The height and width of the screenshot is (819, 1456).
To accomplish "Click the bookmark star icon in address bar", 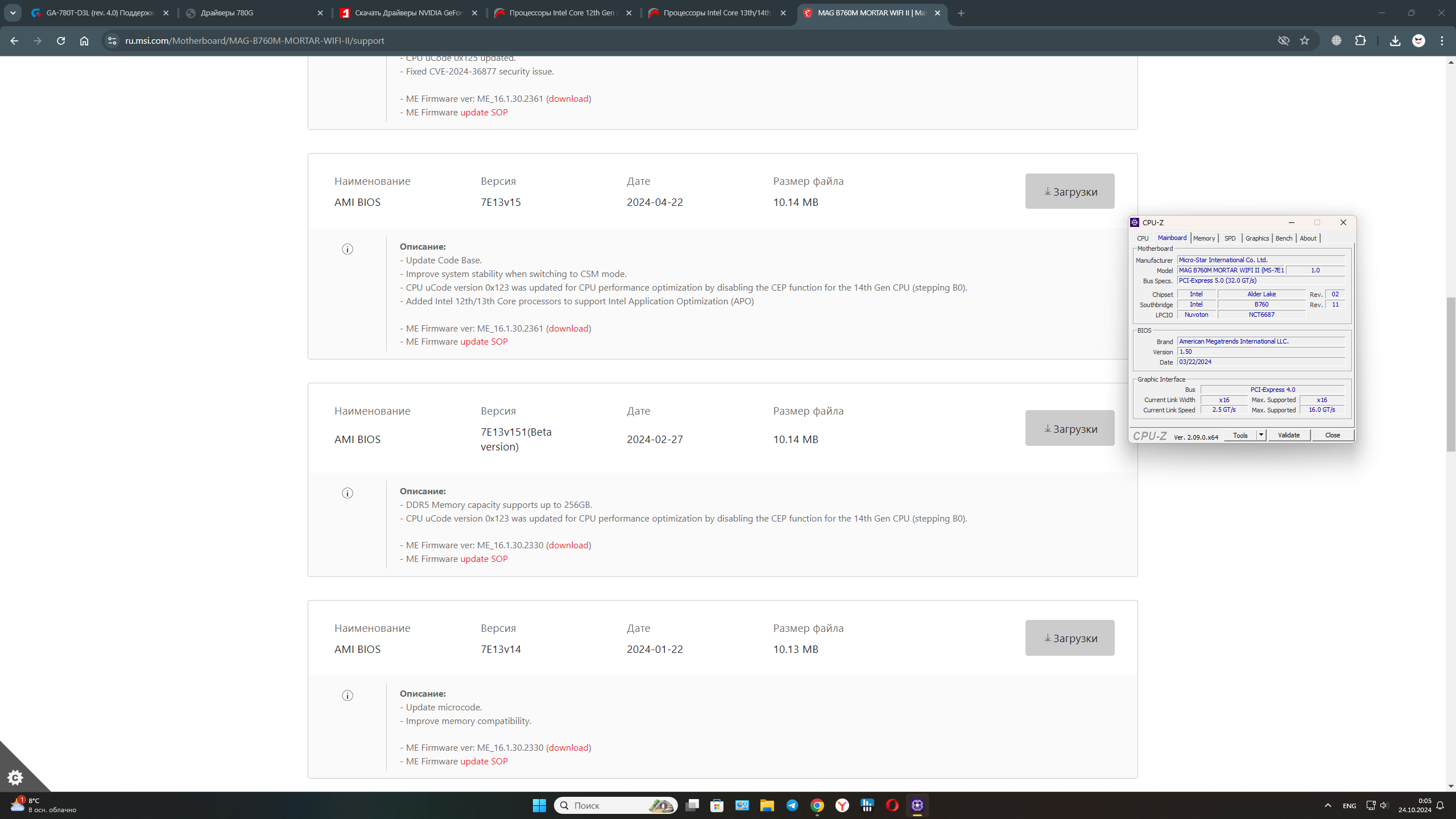I will (1305, 40).
